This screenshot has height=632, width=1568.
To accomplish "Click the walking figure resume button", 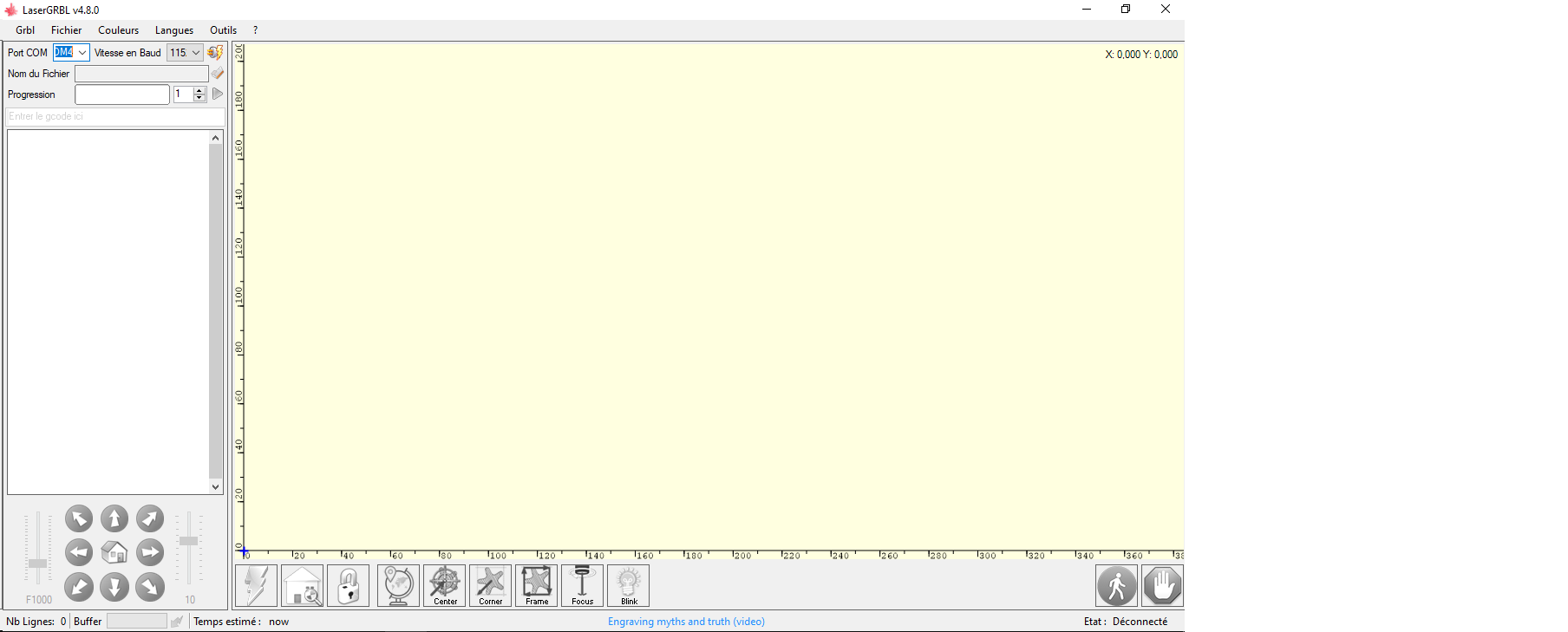I will [1117, 586].
